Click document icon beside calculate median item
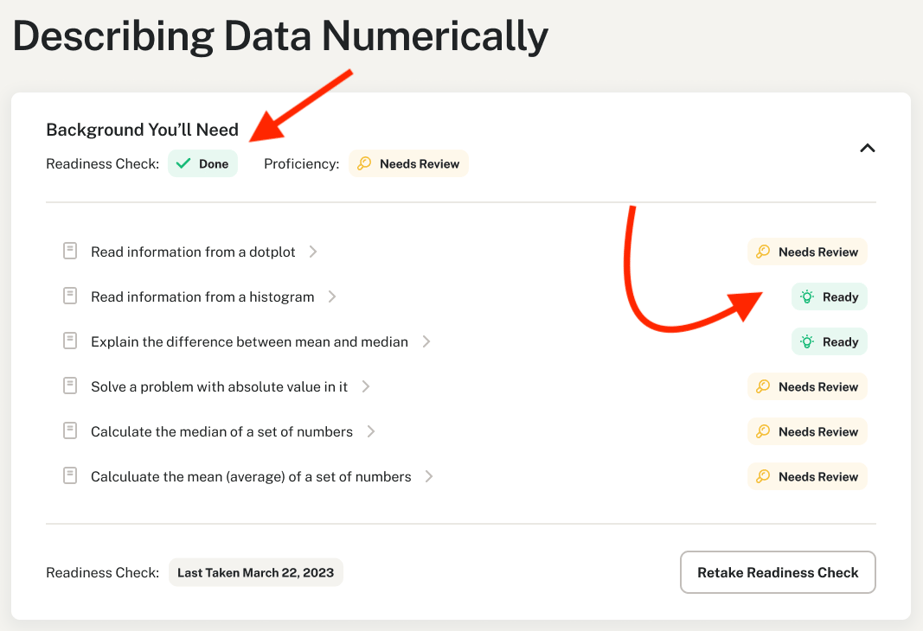Screen dimensions: 923x631 [x=70, y=431]
